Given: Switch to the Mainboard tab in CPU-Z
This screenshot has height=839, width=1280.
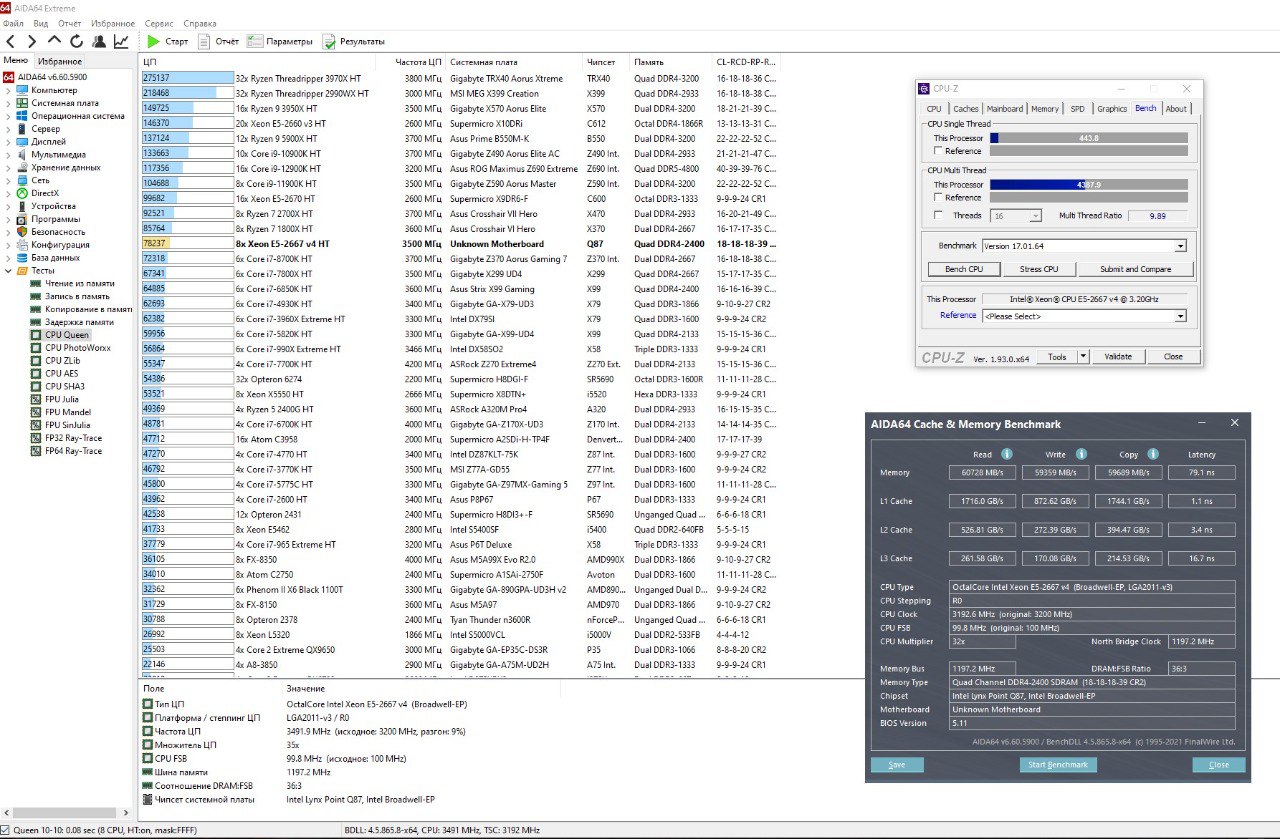Looking at the screenshot, I should tap(1004, 109).
